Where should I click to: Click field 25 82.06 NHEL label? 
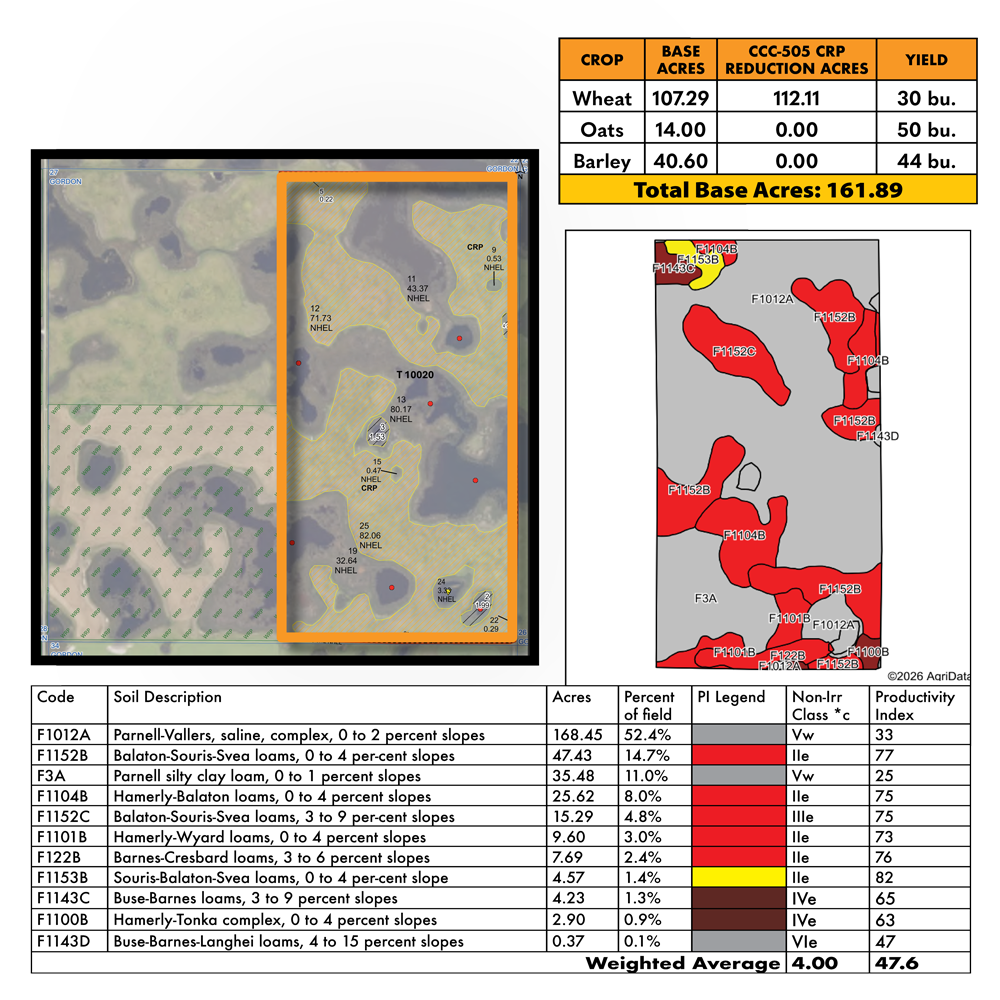(370, 536)
